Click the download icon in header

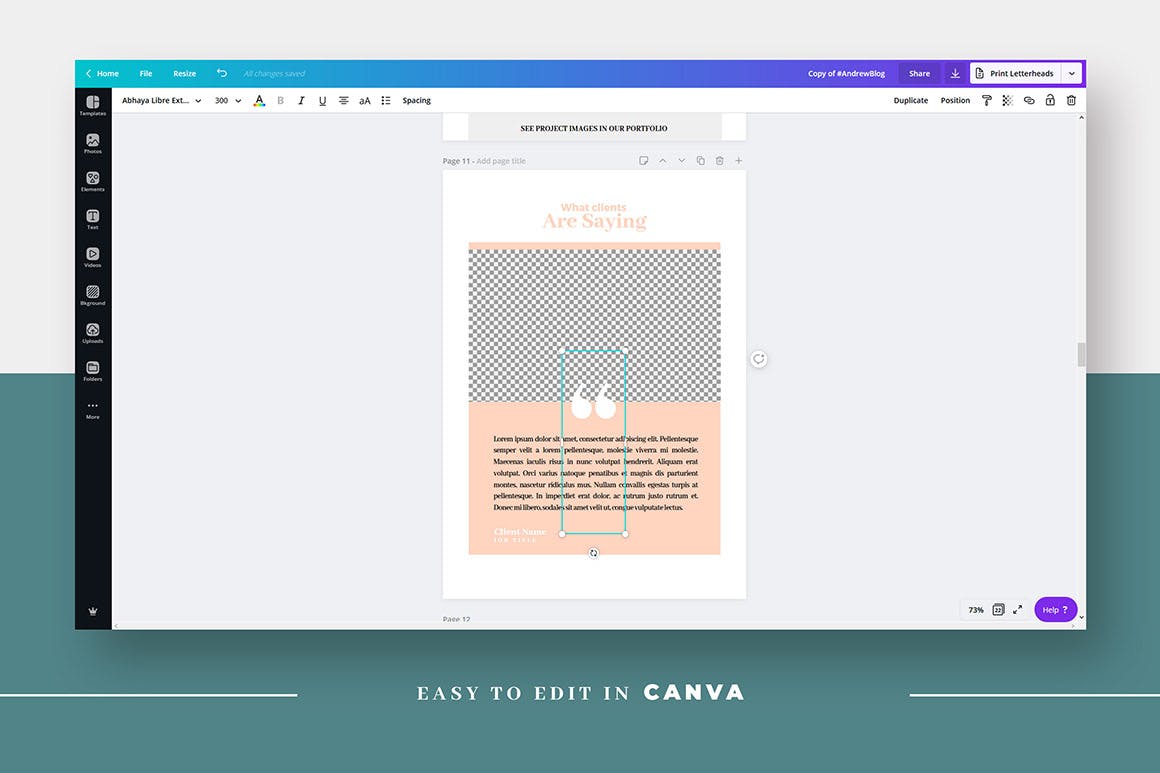click(x=955, y=73)
